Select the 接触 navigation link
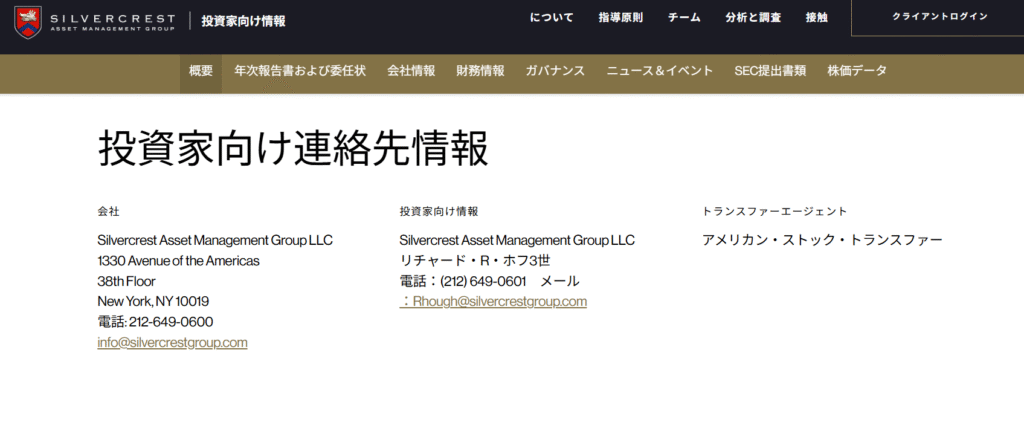 [x=816, y=18]
